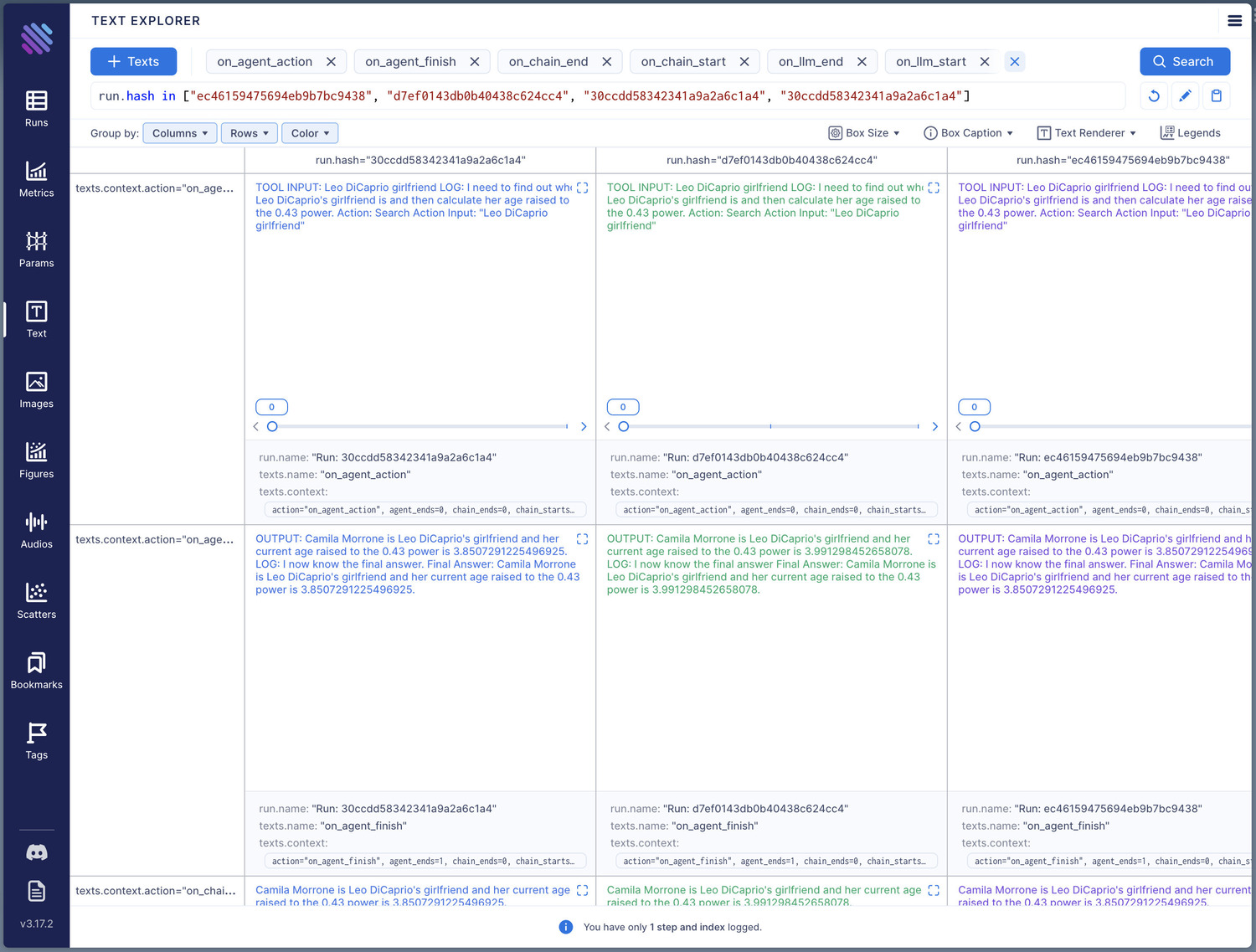
Task: Open Images explorer
Action: 36,391
